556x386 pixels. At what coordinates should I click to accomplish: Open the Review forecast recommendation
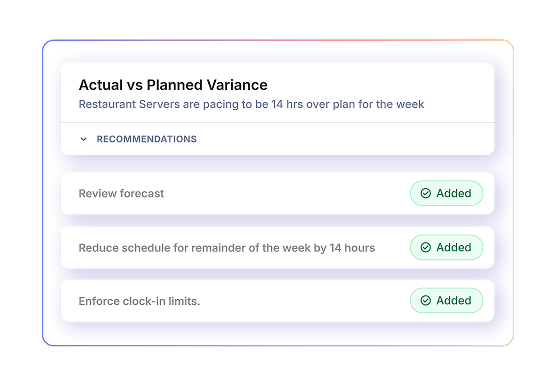click(121, 193)
